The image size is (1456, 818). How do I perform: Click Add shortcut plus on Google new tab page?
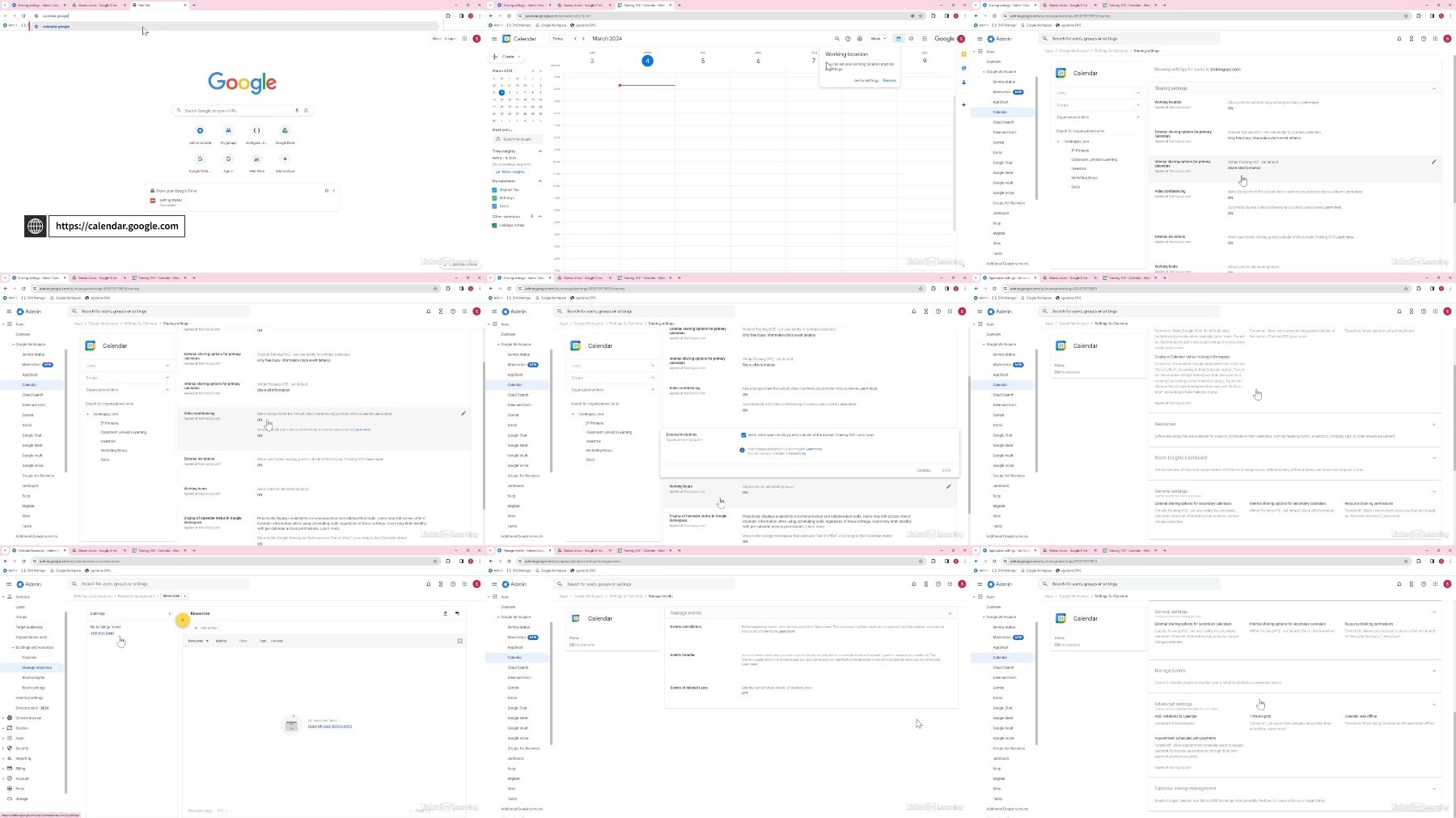pyautogui.click(x=285, y=159)
